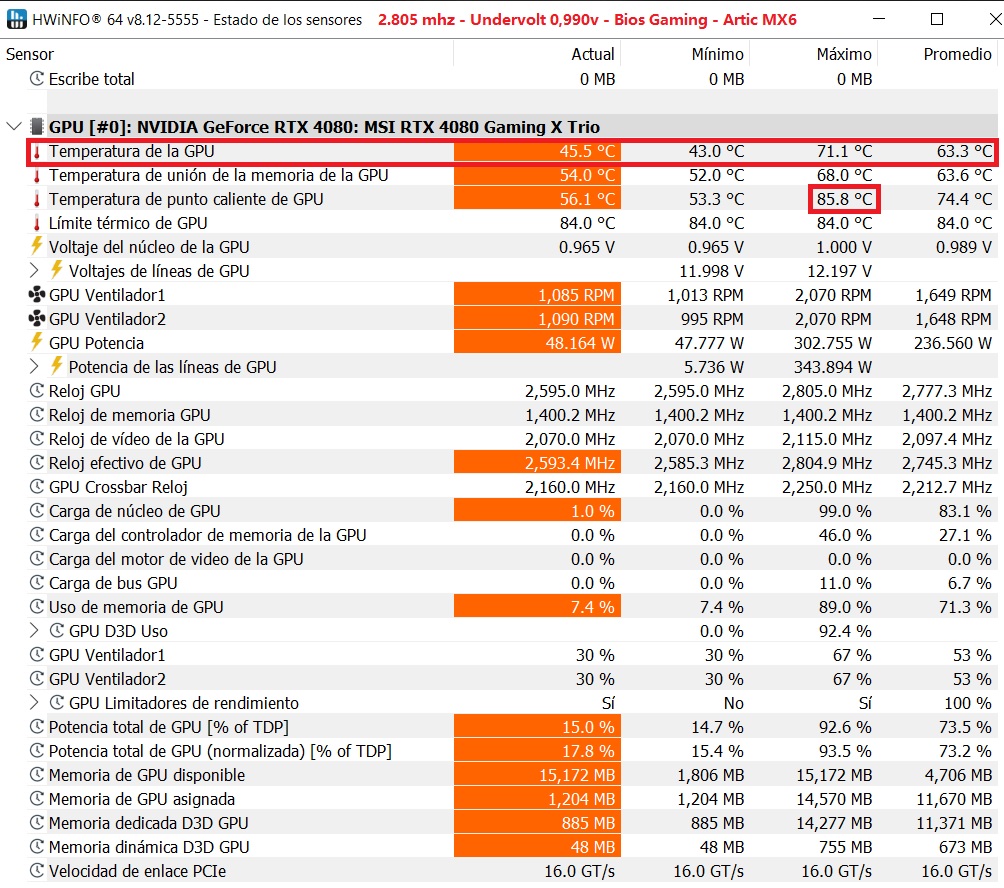Expand Potencia de las líneas de GPU
This screenshot has height=888, width=1004.
point(35,367)
